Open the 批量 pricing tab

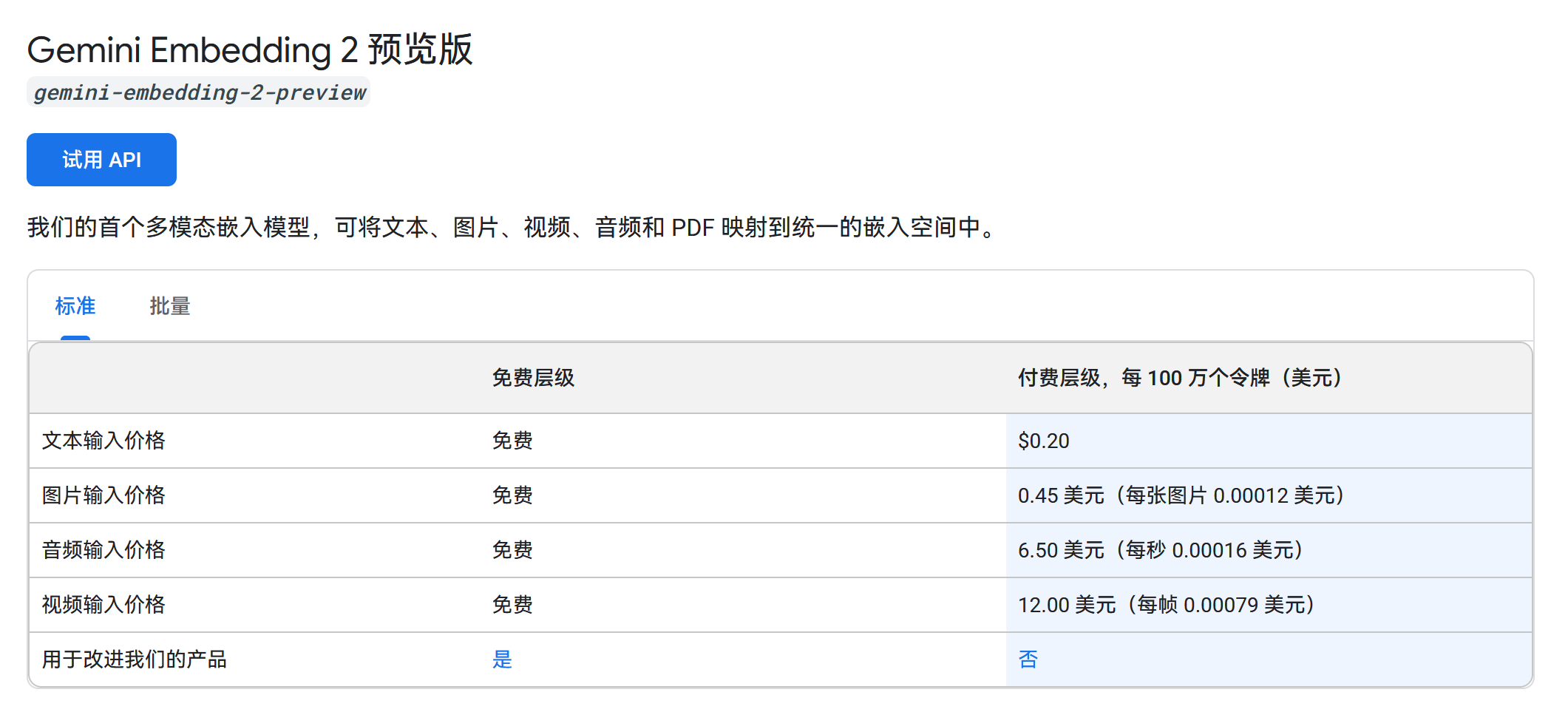[169, 306]
